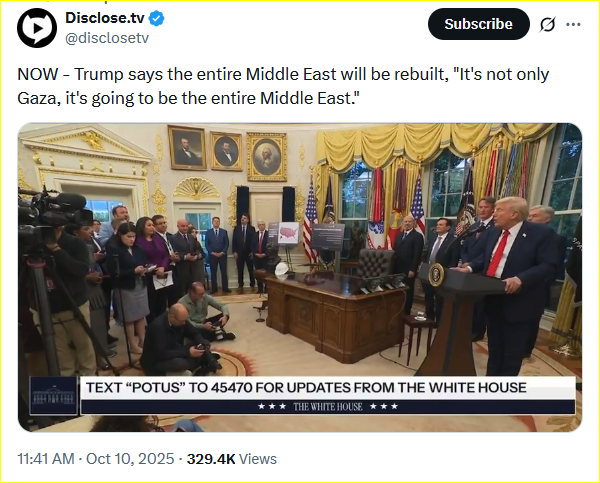Click the presidential seal on the podium
The width and height of the screenshot is (600, 483).
pos(436,274)
